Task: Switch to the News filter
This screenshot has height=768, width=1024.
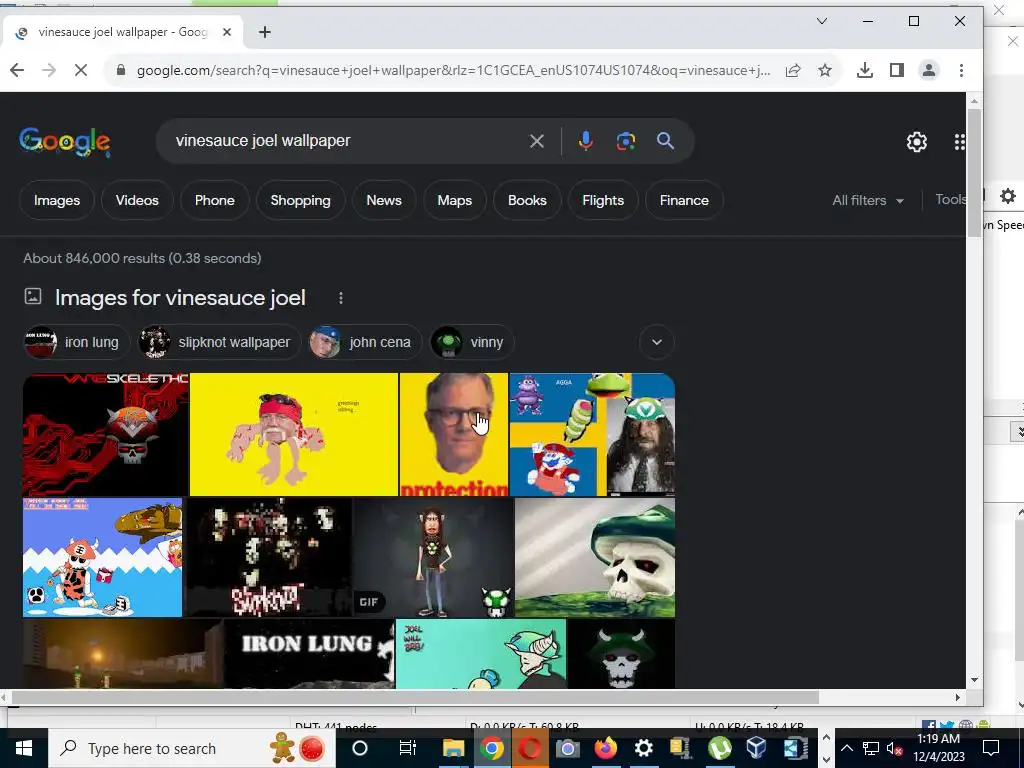Action: (384, 200)
